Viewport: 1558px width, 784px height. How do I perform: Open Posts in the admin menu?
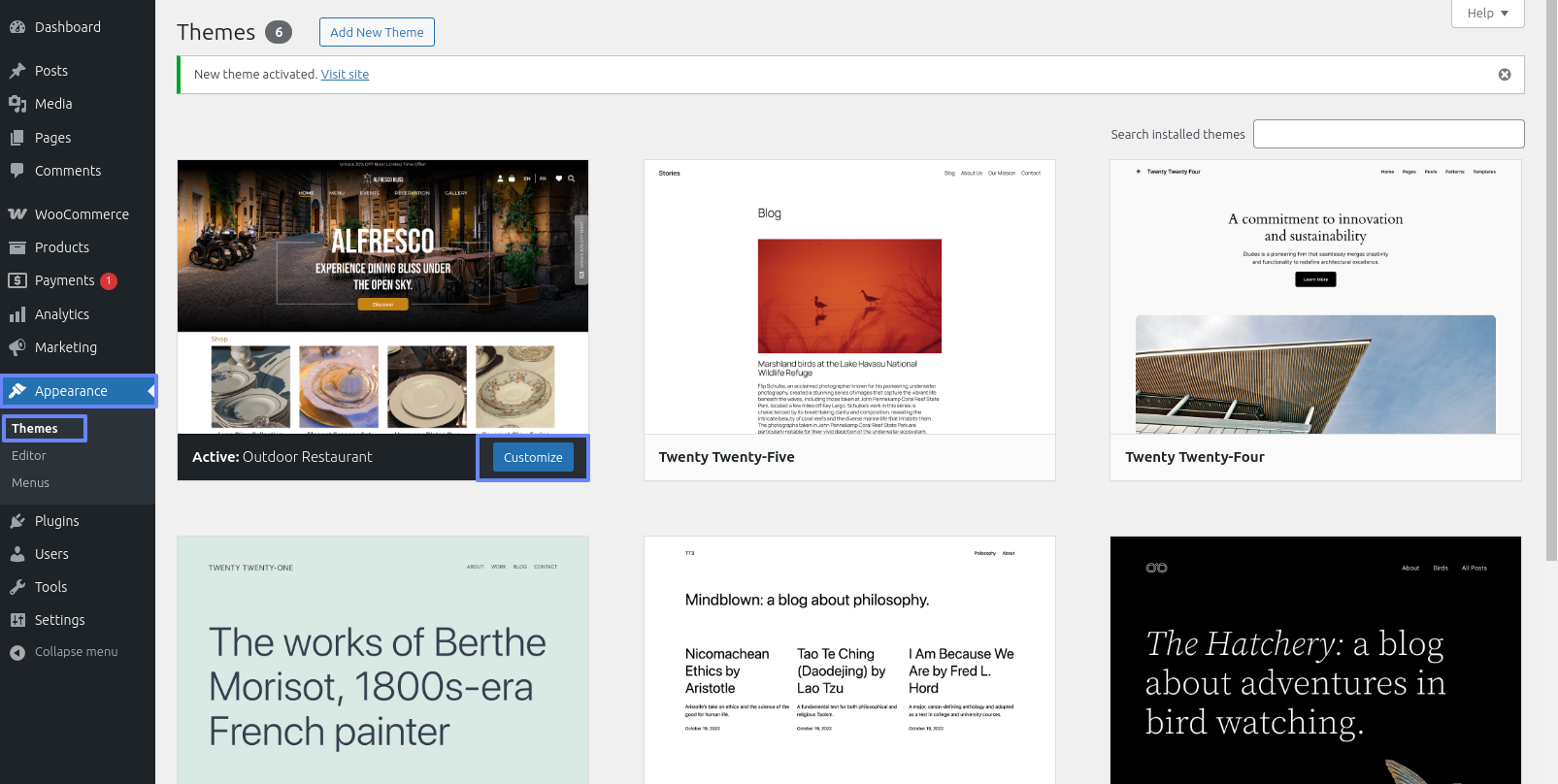click(x=78, y=71)
